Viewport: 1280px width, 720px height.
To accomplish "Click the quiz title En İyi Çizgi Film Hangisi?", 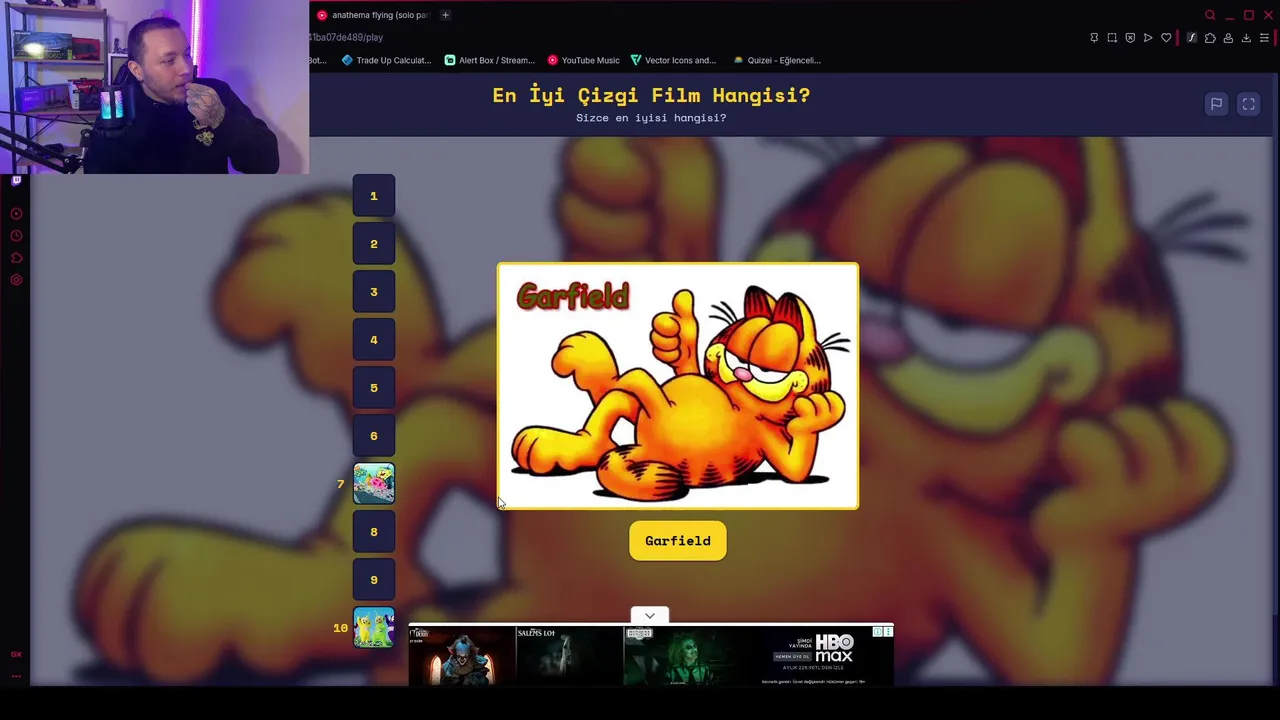I will tap(651, 95).
